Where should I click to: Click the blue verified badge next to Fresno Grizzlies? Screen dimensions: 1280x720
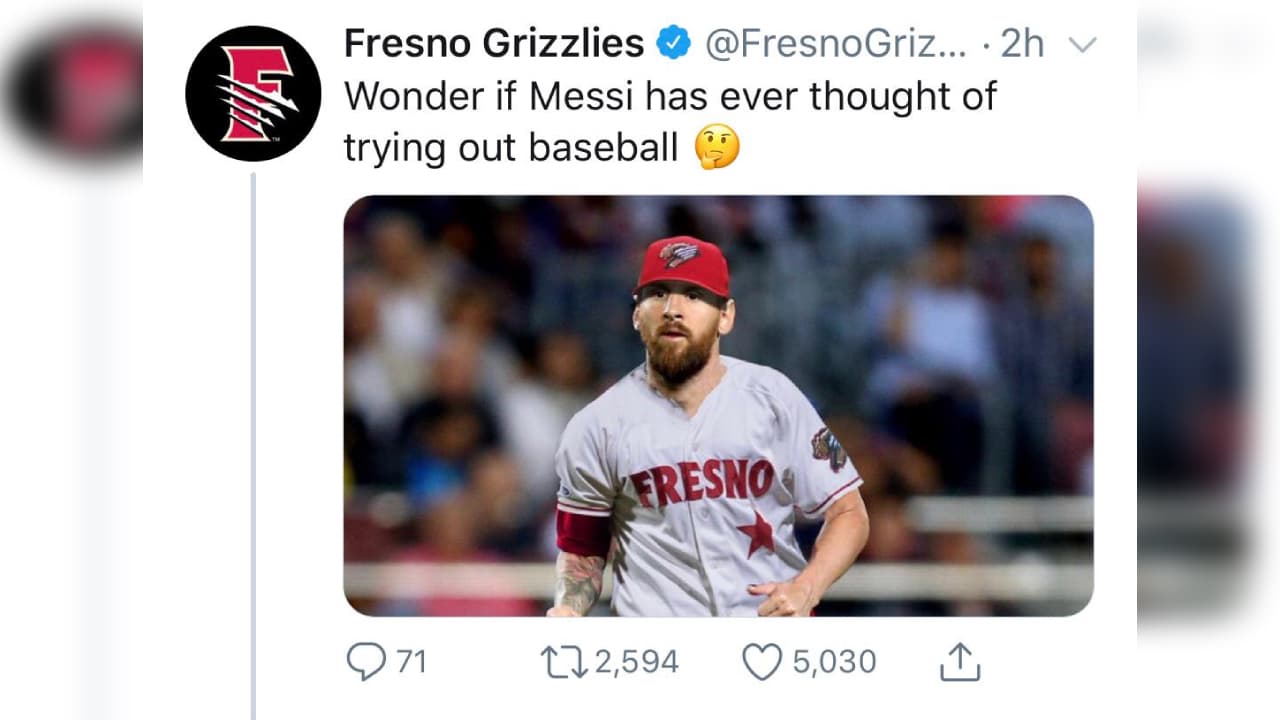[670, 43]
